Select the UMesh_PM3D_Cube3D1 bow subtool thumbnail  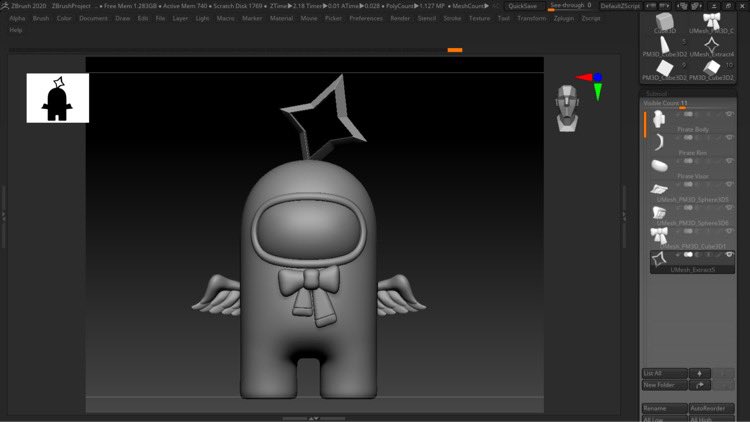tap(659, 235)
